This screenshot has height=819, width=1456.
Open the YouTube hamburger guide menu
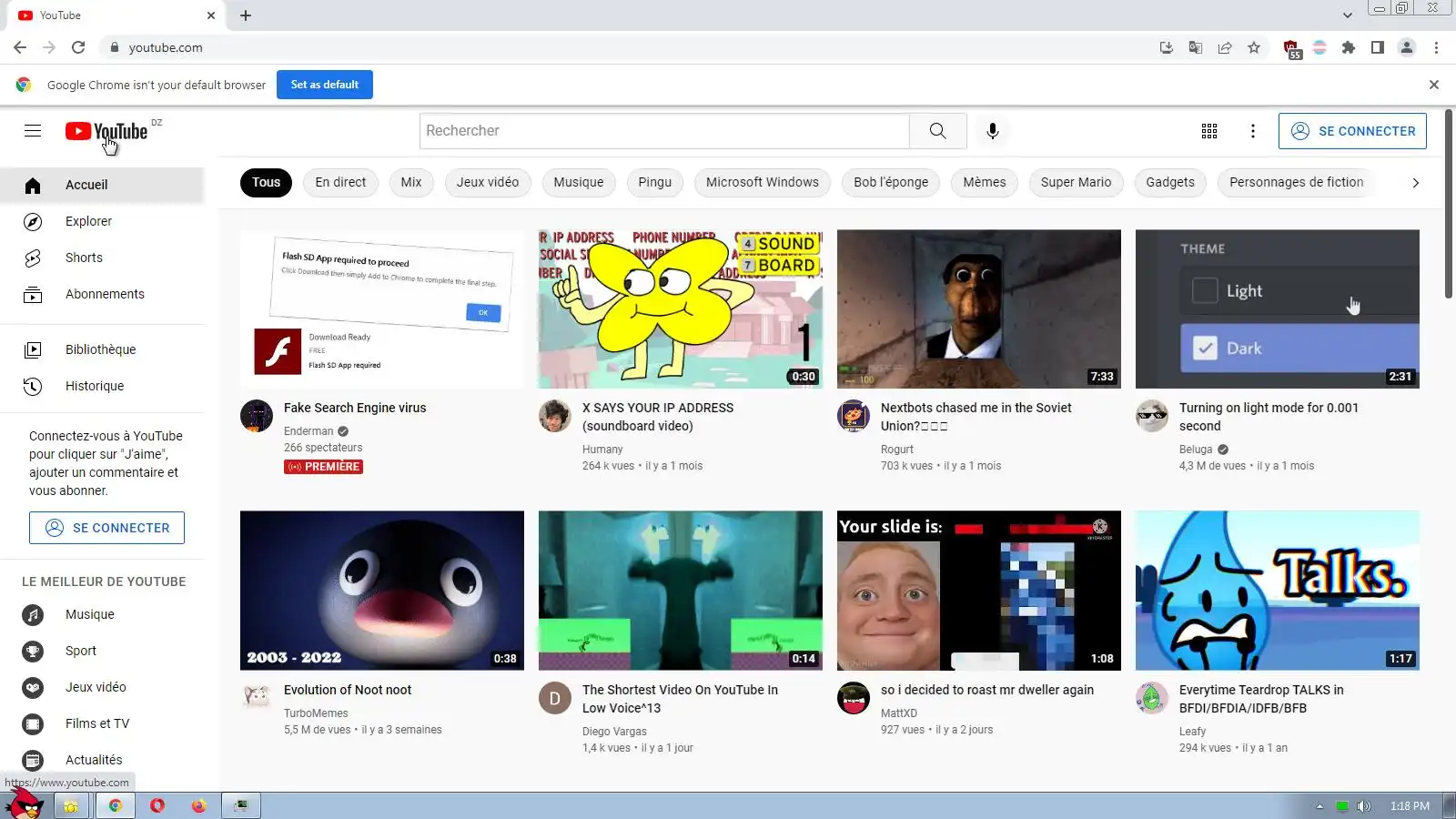pyautogui.click(x=33, y=131)
